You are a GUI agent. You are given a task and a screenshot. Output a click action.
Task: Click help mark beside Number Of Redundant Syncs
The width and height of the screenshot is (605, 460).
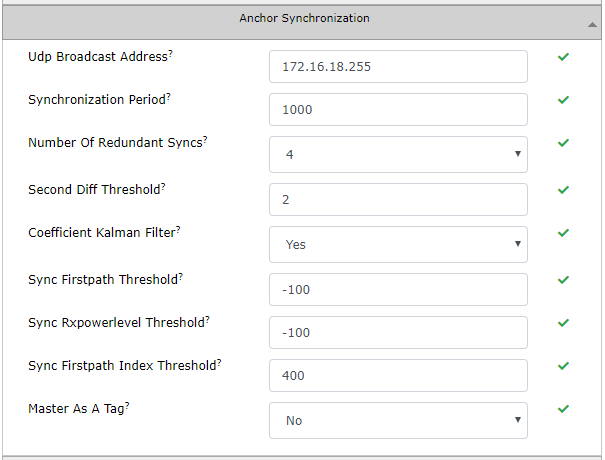click(205, 139)
